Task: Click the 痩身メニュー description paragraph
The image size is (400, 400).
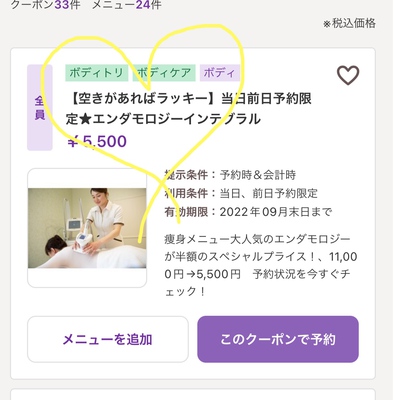Action: tap(261, 265)
